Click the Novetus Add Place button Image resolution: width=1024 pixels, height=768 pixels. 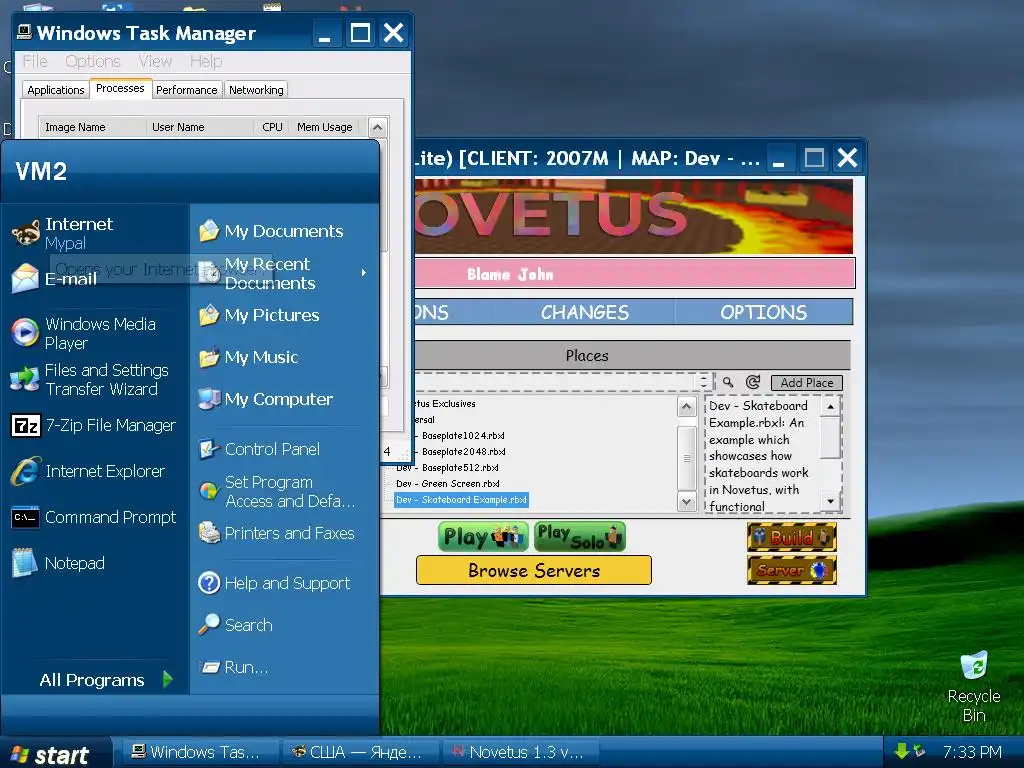click(x=807, y=383)
